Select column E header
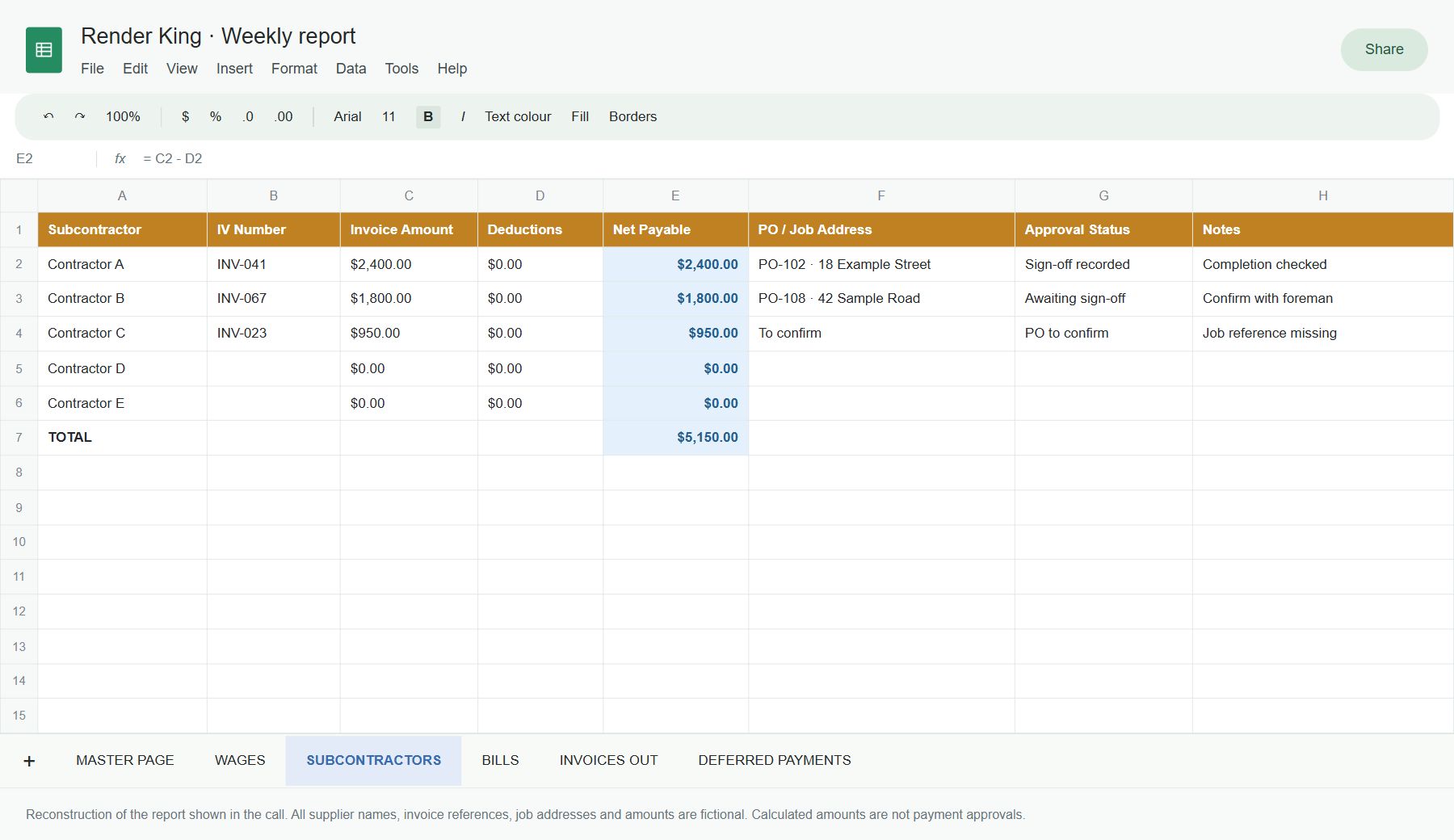Image resolution: width=1454 pixels, height=840 pixels. [x=675, y=195]
